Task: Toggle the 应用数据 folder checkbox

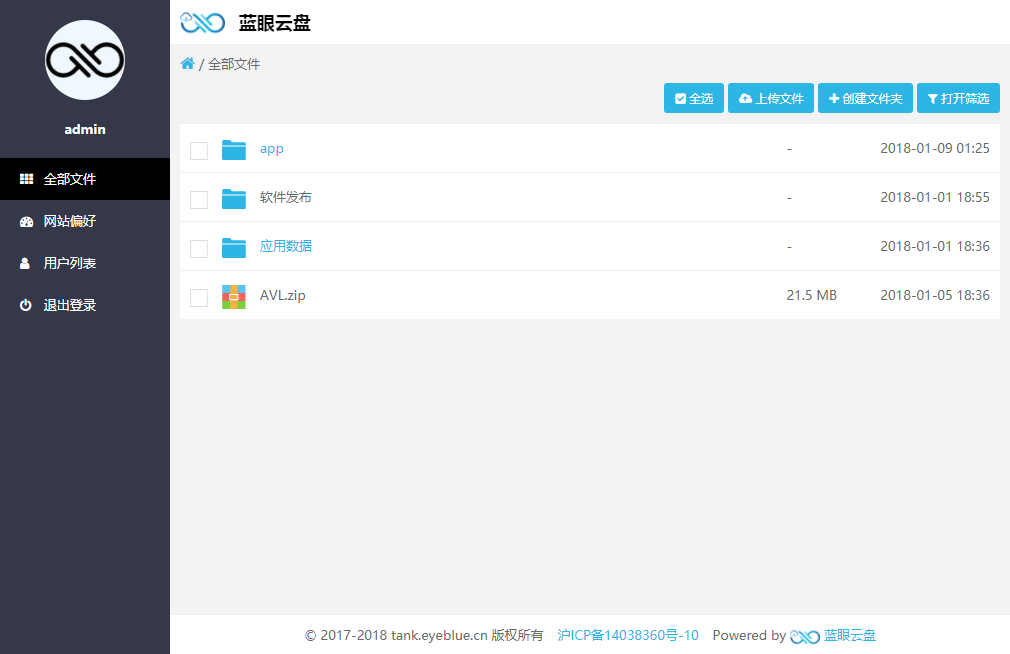Action: (199, 248)
